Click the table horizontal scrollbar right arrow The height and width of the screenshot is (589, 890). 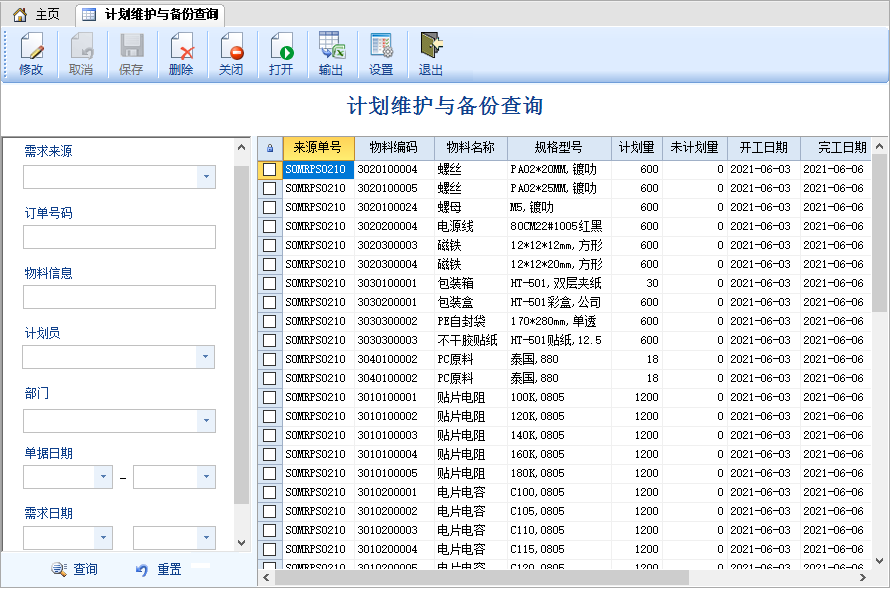tap(863, 578)
